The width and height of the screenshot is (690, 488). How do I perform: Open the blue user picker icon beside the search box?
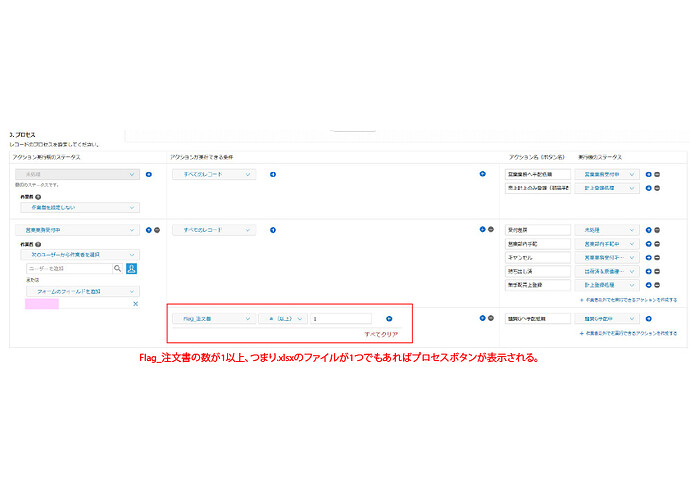[131, 268]
